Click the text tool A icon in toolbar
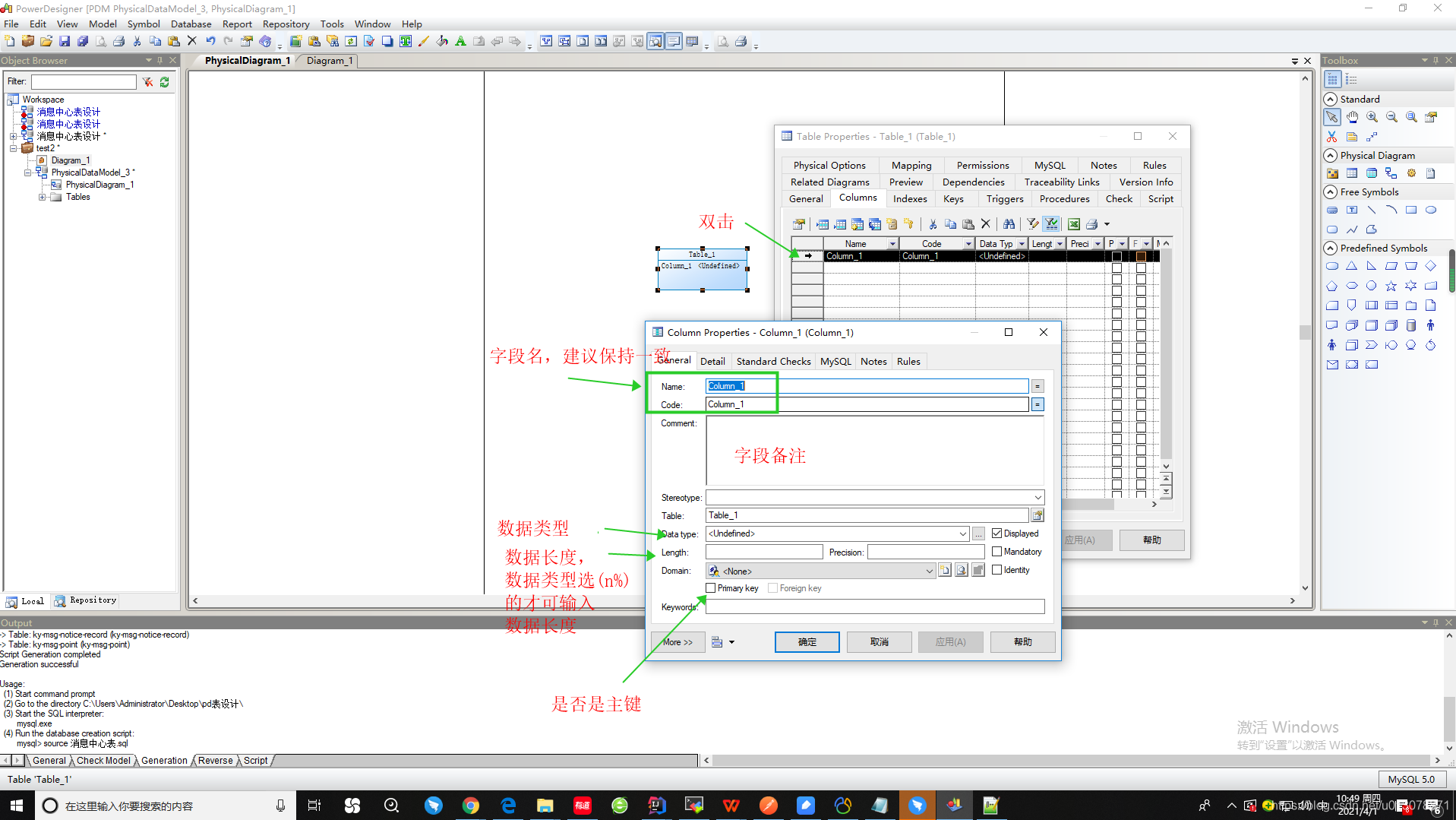Image resolution: width=1456 pixels, height=820 pixels. click(460, 41)
